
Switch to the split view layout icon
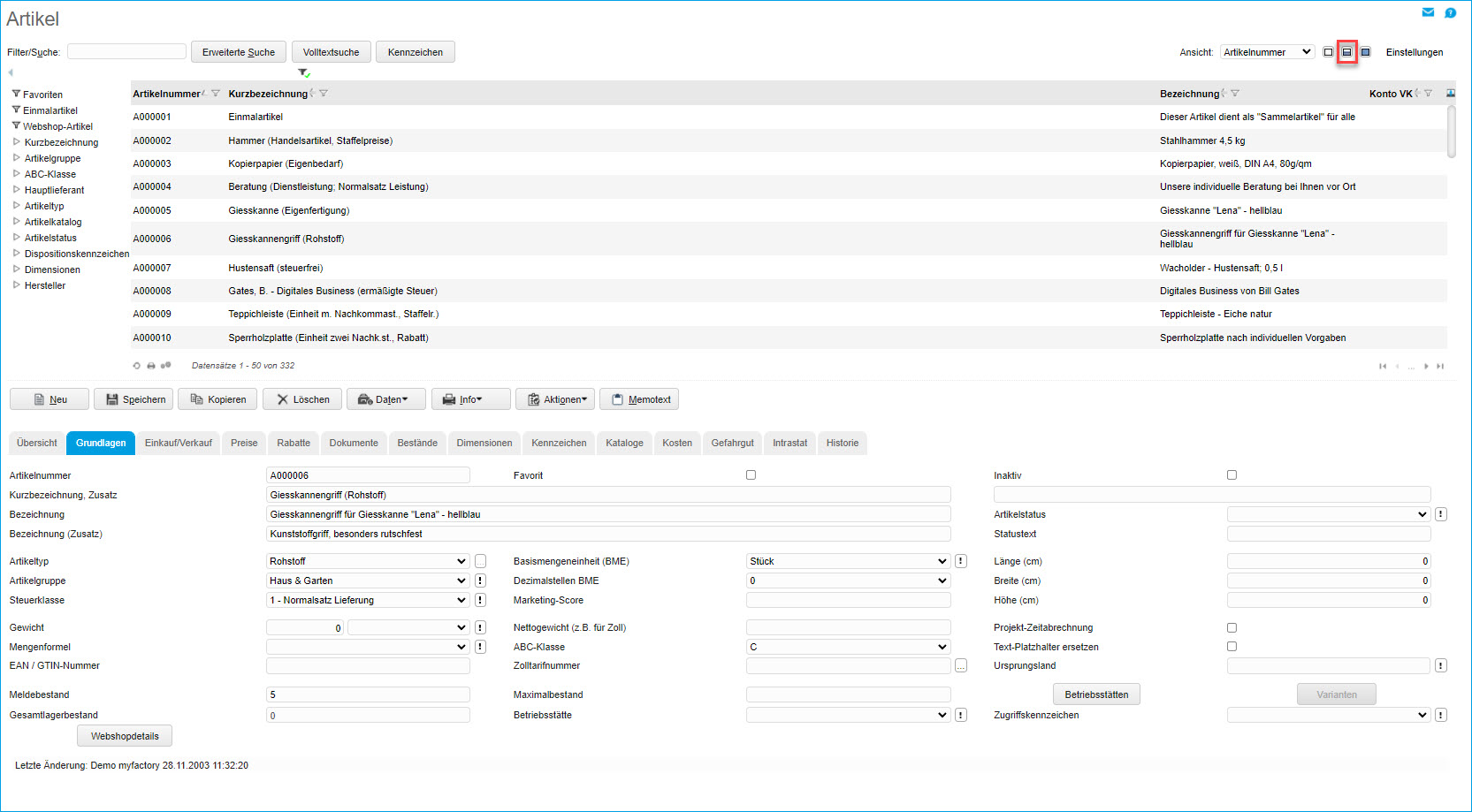[1346, 52]
